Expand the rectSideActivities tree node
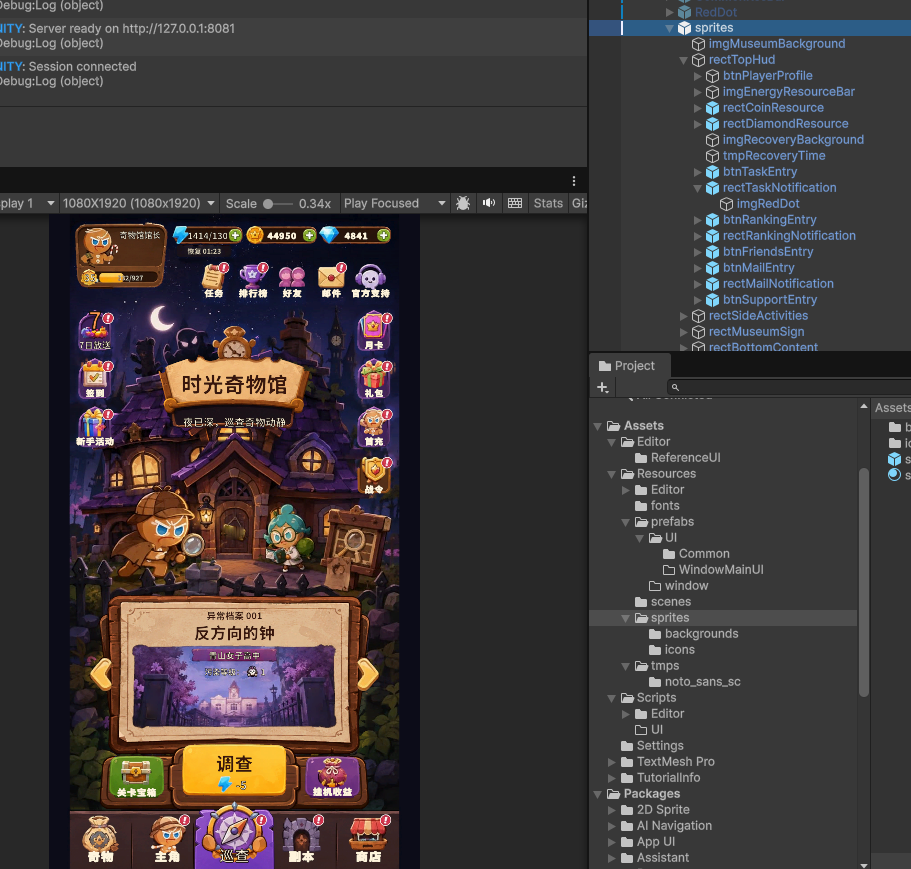911x869 pixels. 684,316
